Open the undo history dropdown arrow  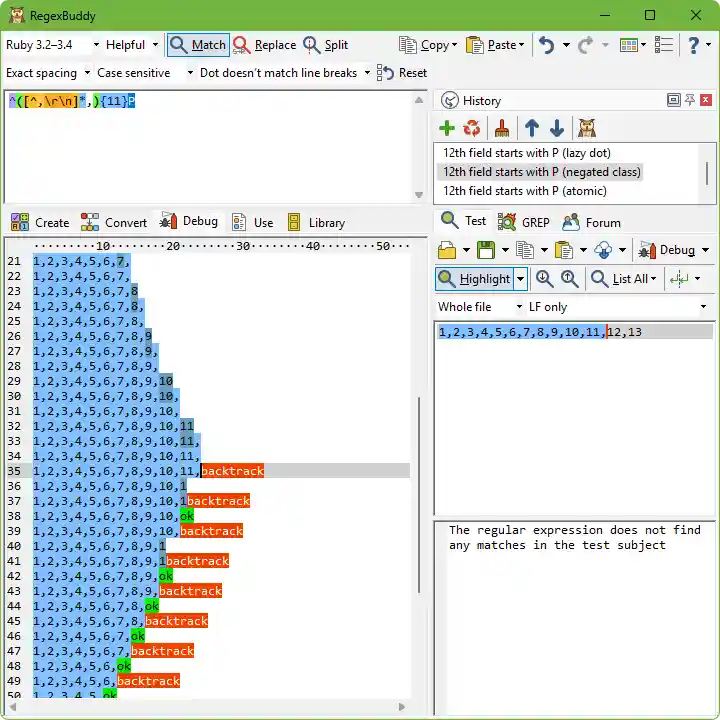pos(567,45)
